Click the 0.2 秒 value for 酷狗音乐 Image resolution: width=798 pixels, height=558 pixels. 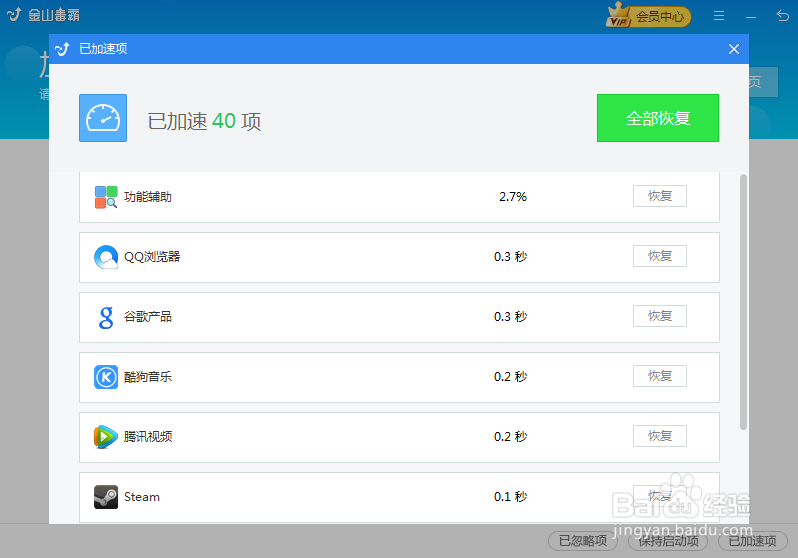coord(510,377)
